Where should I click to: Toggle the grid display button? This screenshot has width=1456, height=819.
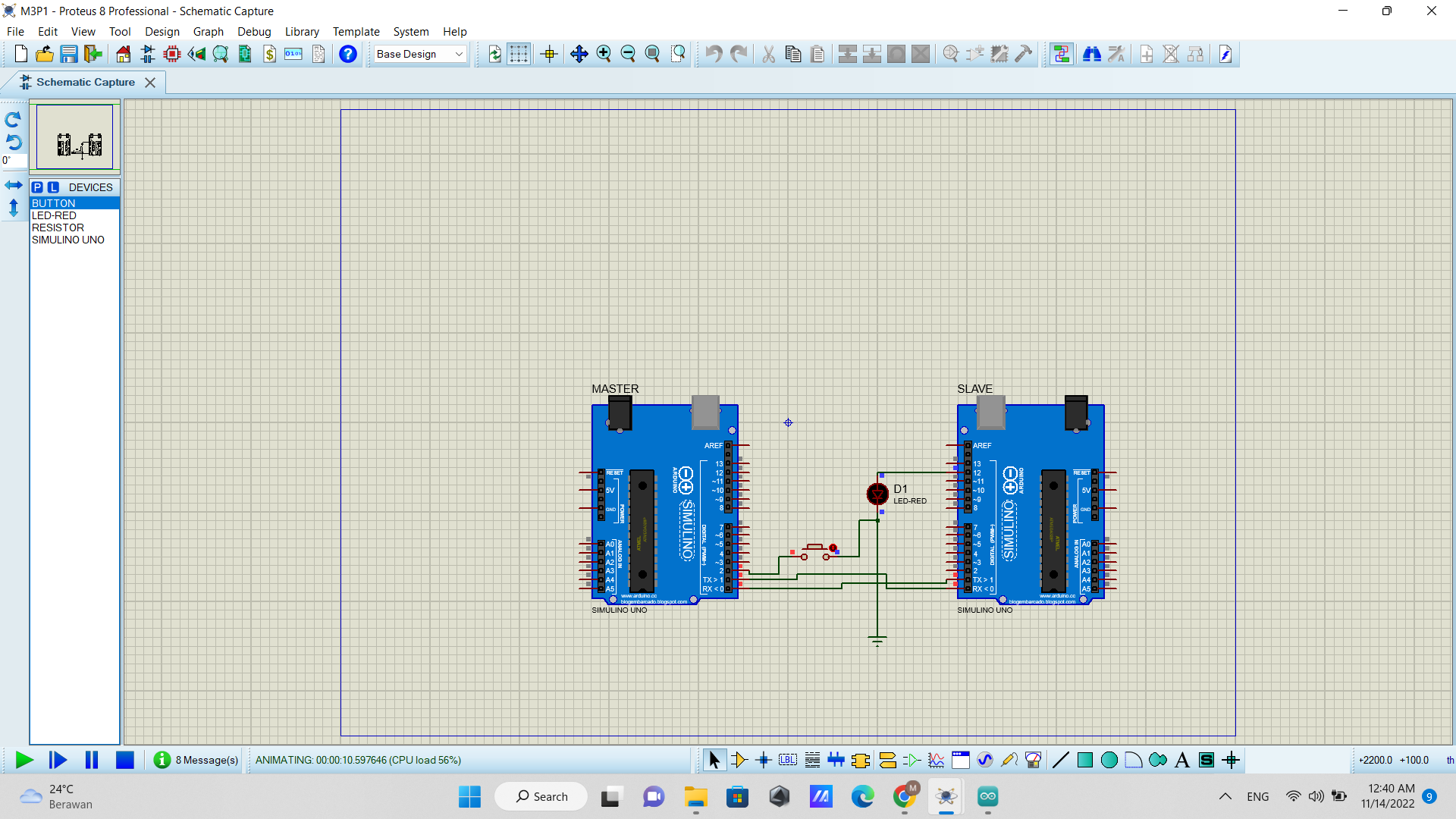coord(519,54)
